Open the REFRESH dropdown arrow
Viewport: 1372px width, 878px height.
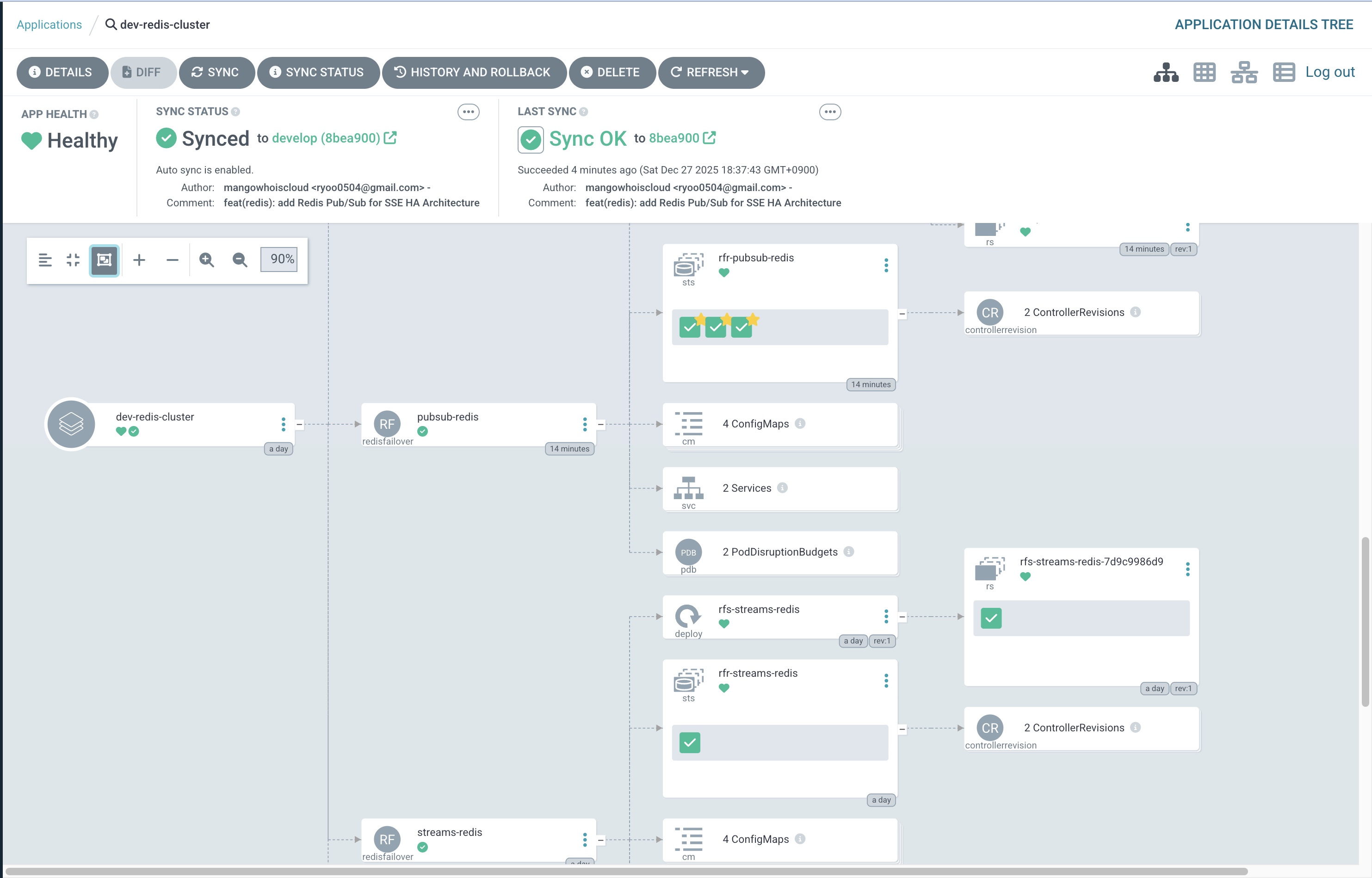click(x=744, y=73)
